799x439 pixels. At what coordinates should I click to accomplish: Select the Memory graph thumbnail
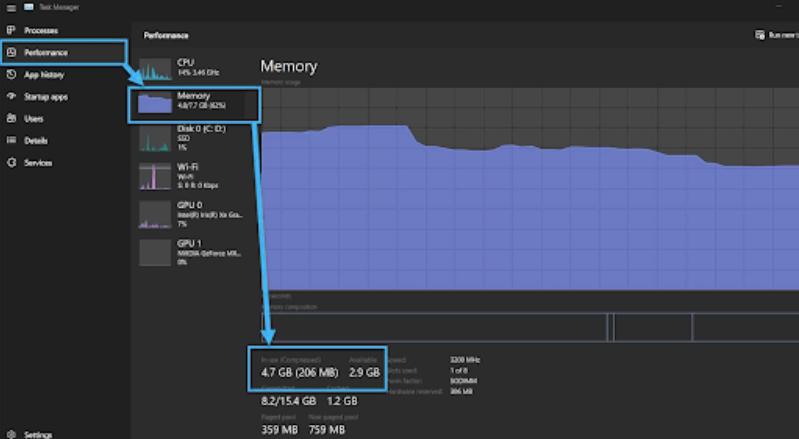pos(155,102)
